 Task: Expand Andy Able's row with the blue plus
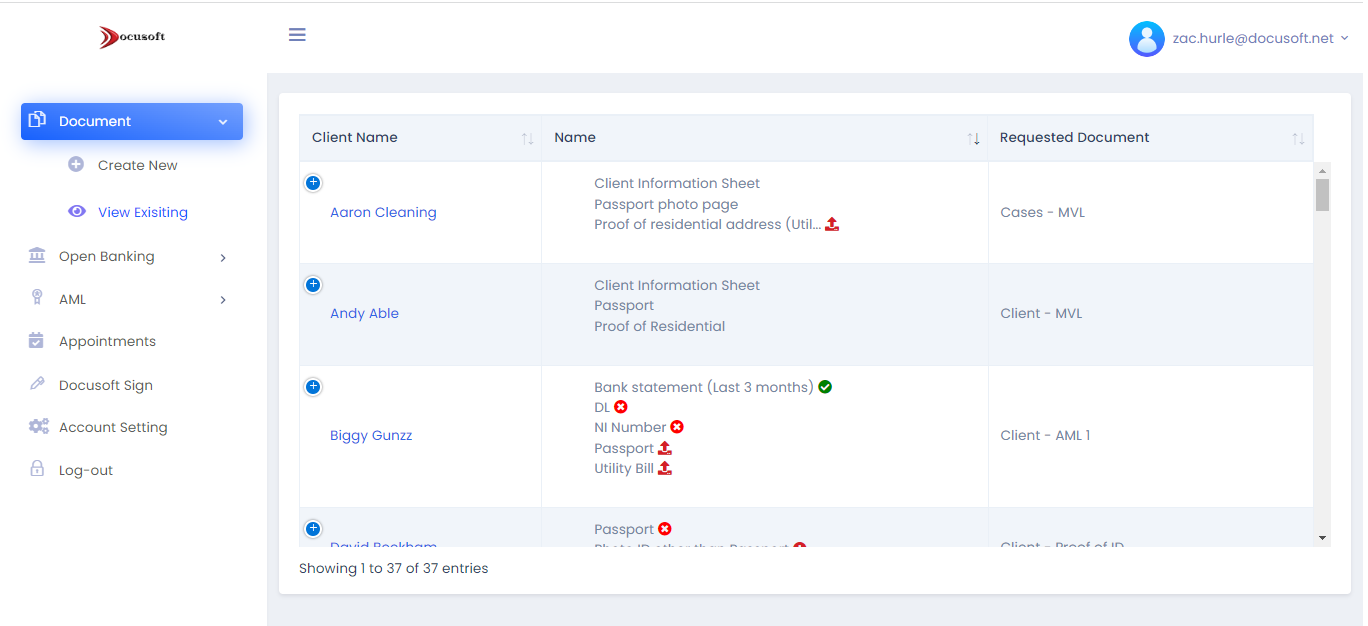coord(313,284)
